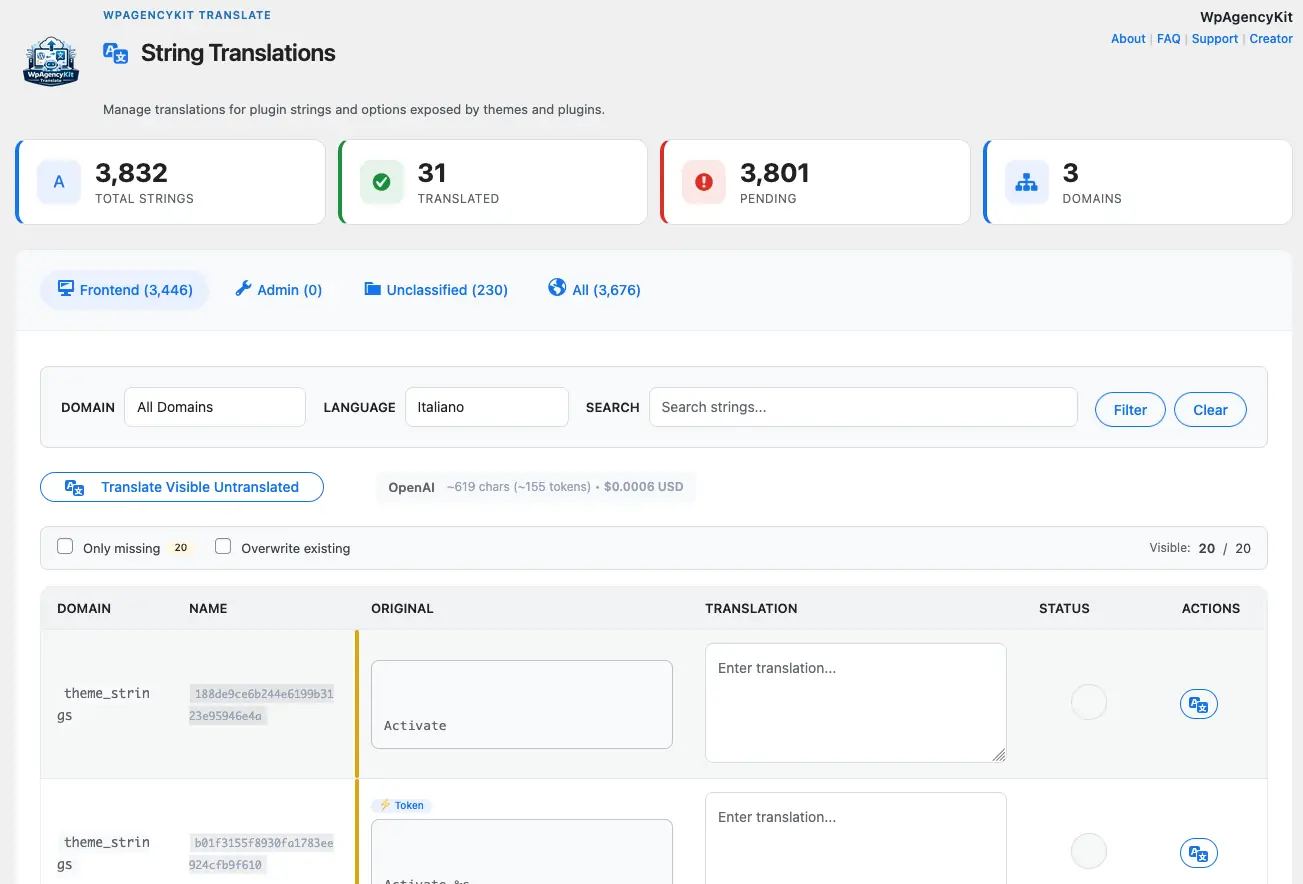Click the monitor icon on the Frontend tab

(66, 289)
